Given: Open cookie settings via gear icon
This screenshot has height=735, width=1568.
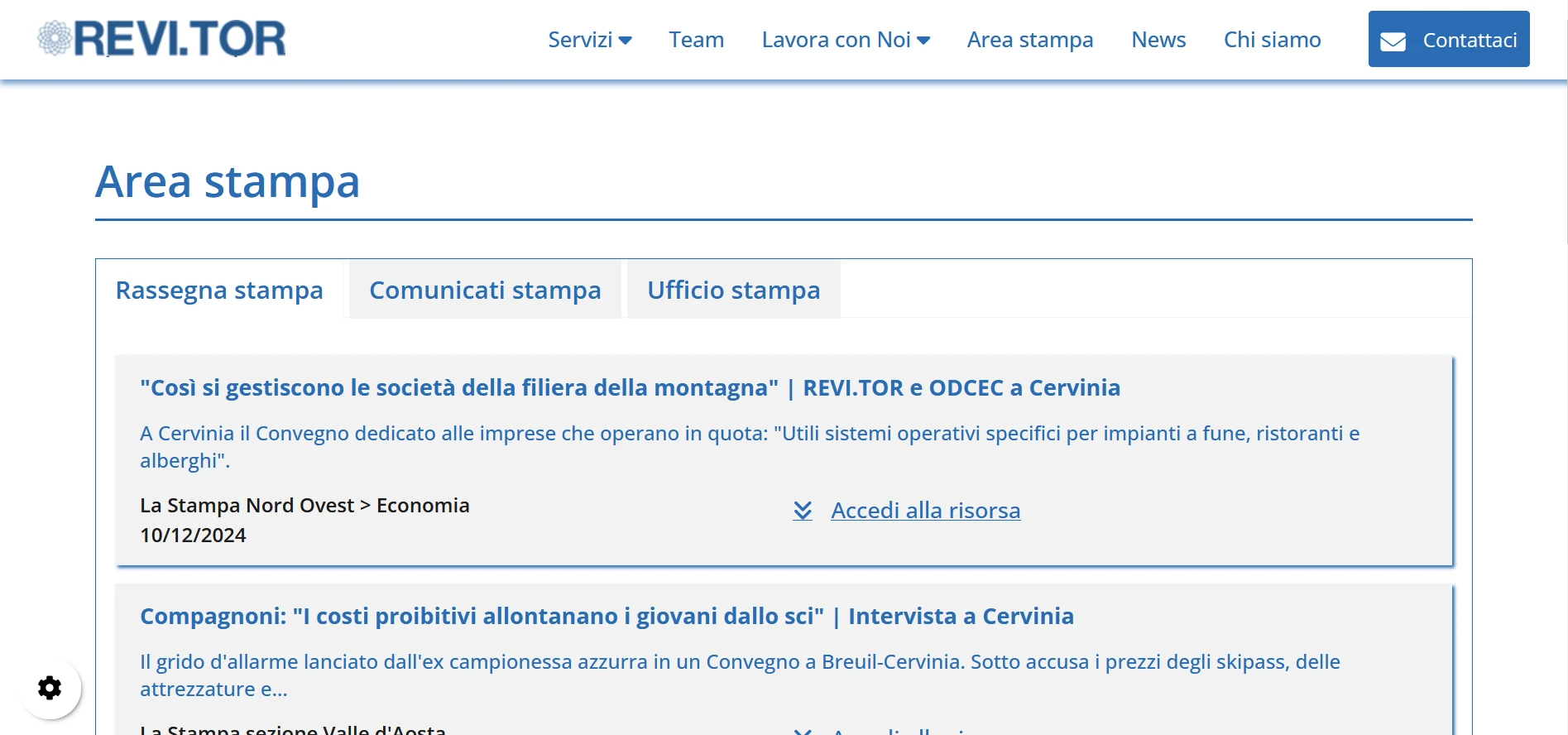Looking at the screenshot, I should point(50,688).
